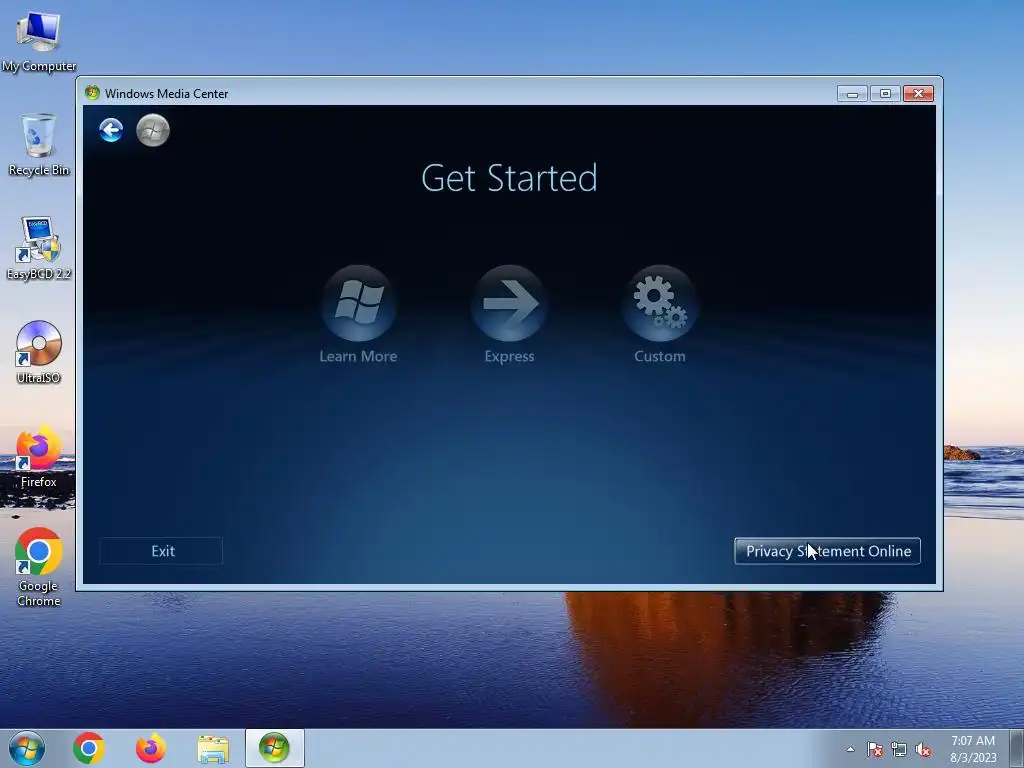Open the Windows Start menu
The image size is (1024, 768).
click(x=27, y=748)
